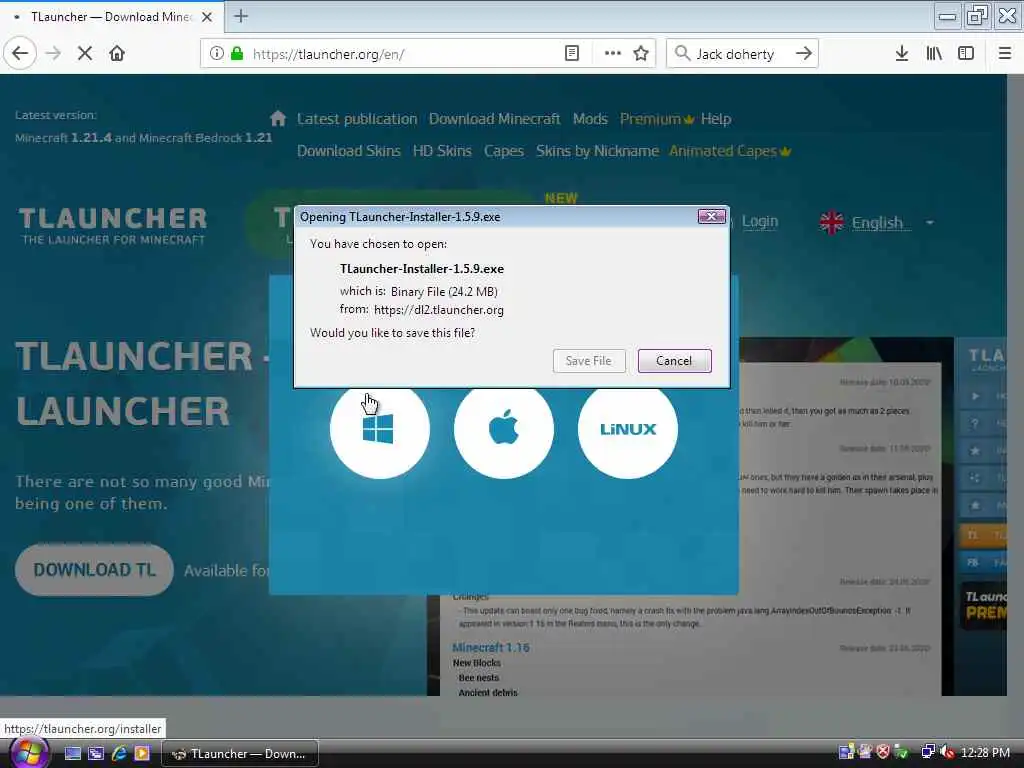The image size is (1024, 768).
Task: Close the Opening TLauncher-Installer dialog
Action: 711,216
